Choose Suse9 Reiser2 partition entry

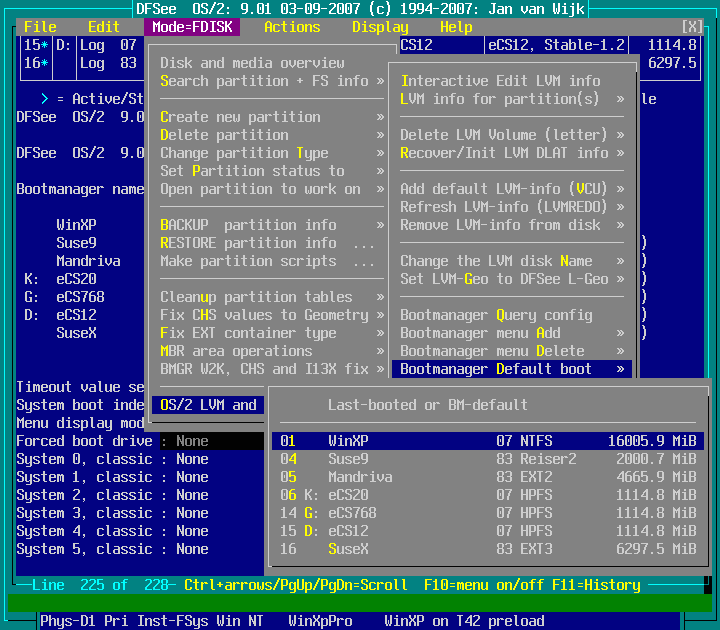pos(487,459)
